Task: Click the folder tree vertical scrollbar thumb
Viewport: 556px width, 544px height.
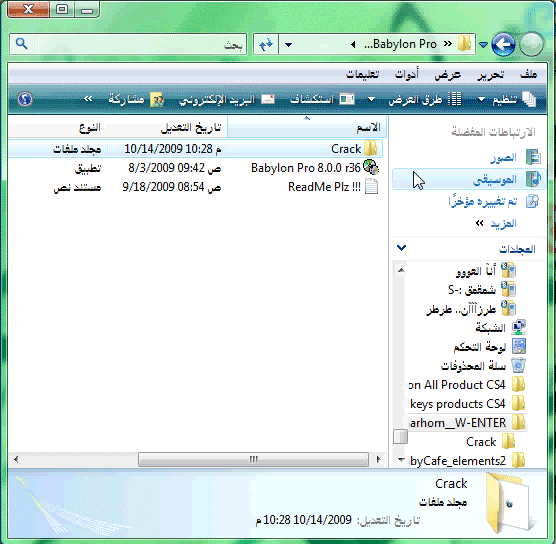Action: coord(401,437)
